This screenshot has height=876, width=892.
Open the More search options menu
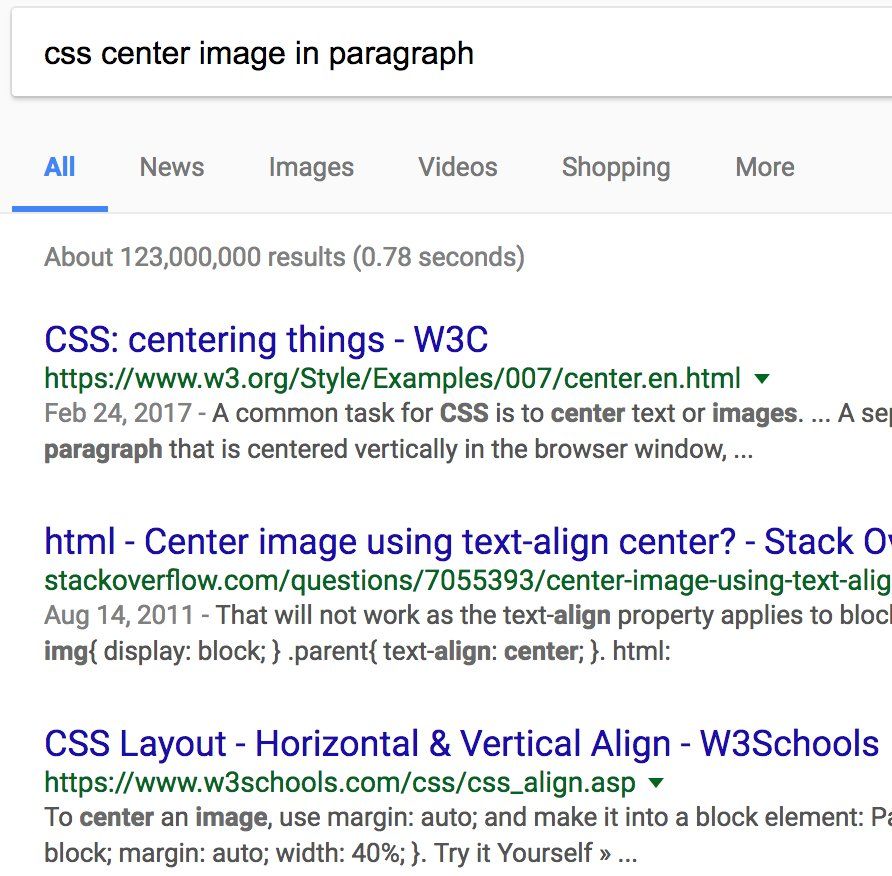(x=765, y=167)
